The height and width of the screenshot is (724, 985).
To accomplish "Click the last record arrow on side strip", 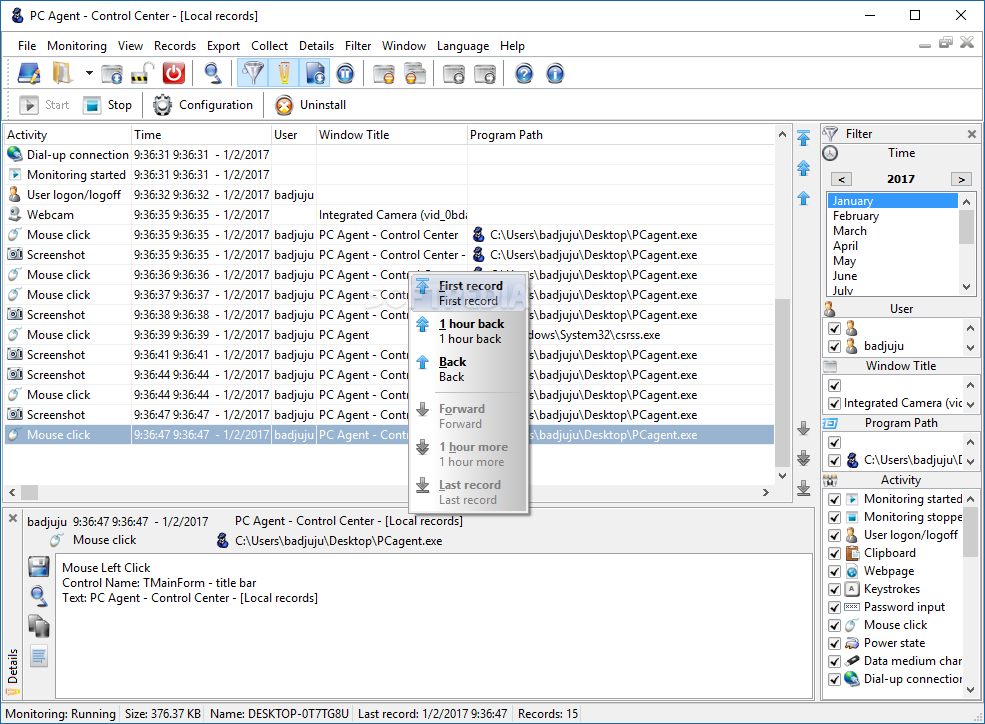I will [803, 487].
